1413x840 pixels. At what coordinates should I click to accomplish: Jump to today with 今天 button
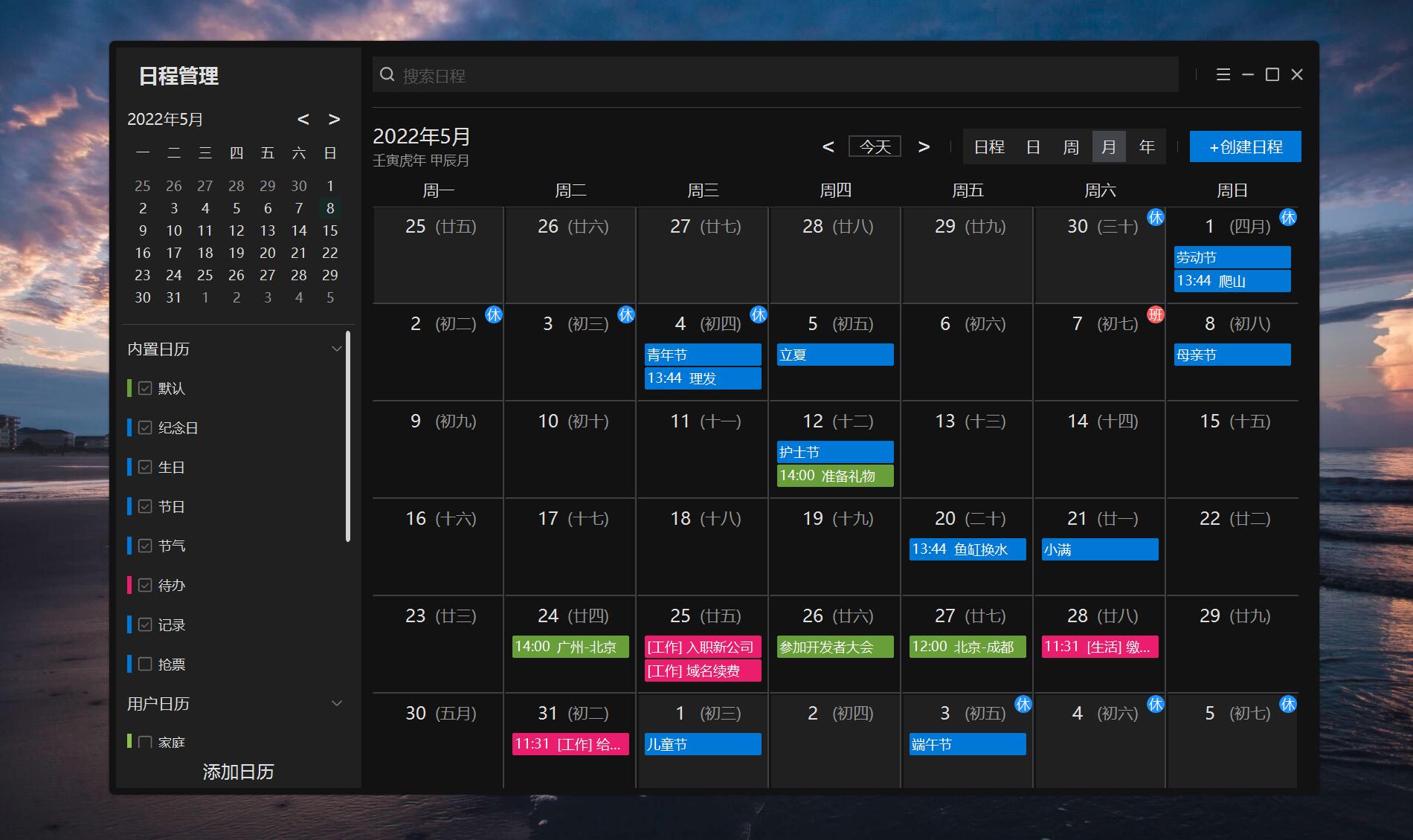tap(875, 147)
